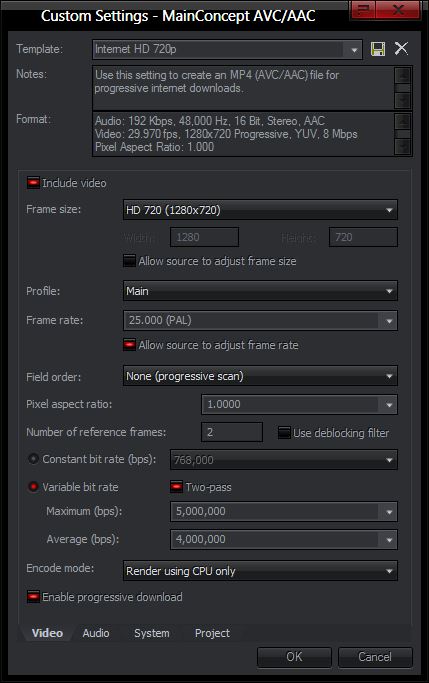429x683 pixels.
Task: Click the Notes box scroll up arrow
Action: point(403,74)
